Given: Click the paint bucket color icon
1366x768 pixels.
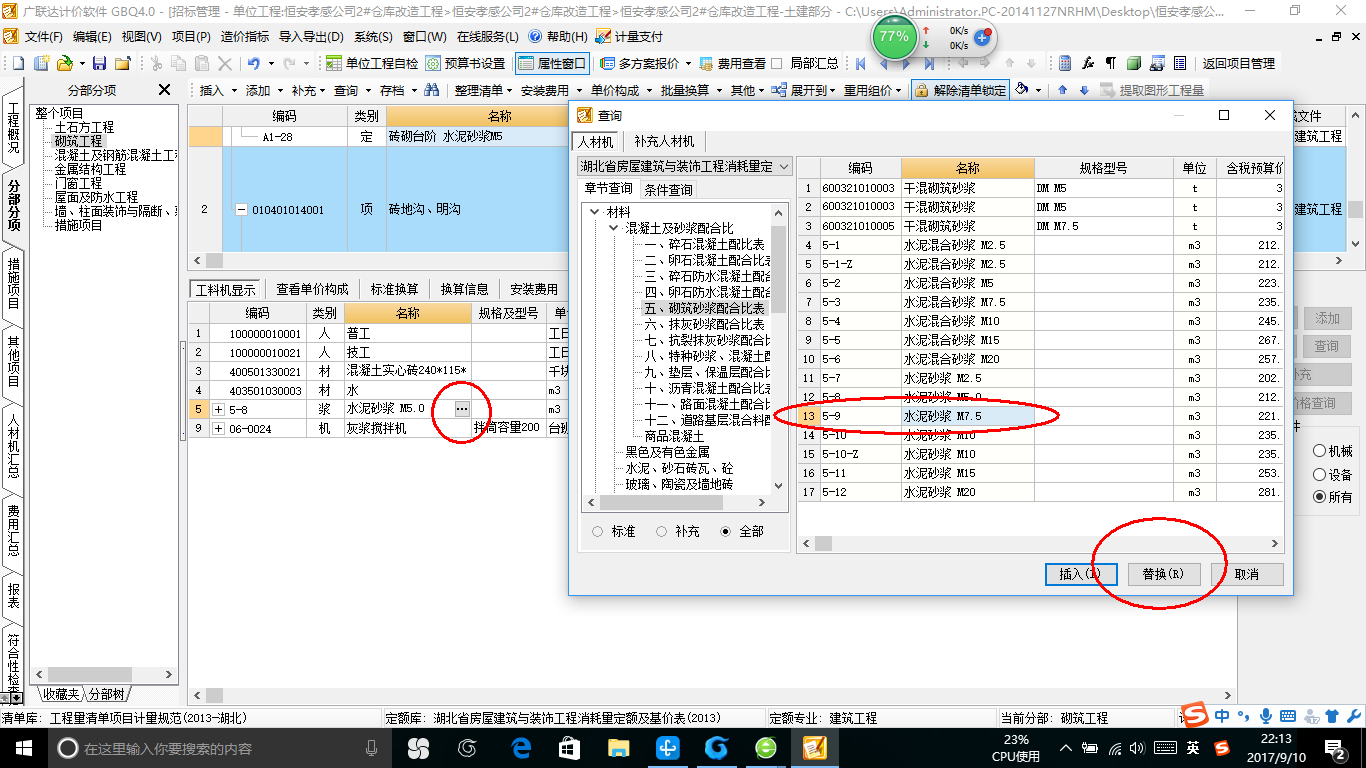Looking at the screenshot, I should click(x=1022, y=90).
